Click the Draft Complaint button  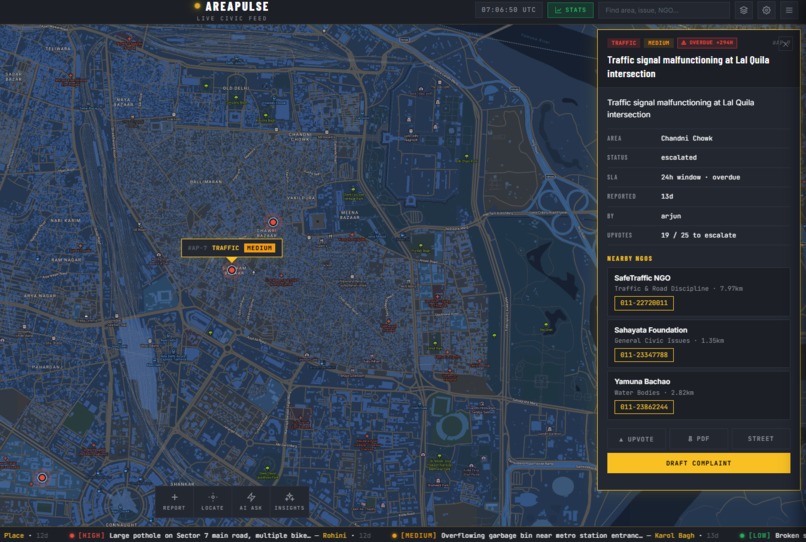point(699,463)
